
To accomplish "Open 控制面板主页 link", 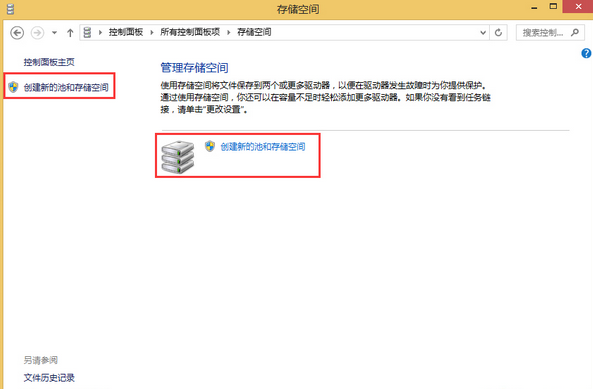I will coord(49,62).
